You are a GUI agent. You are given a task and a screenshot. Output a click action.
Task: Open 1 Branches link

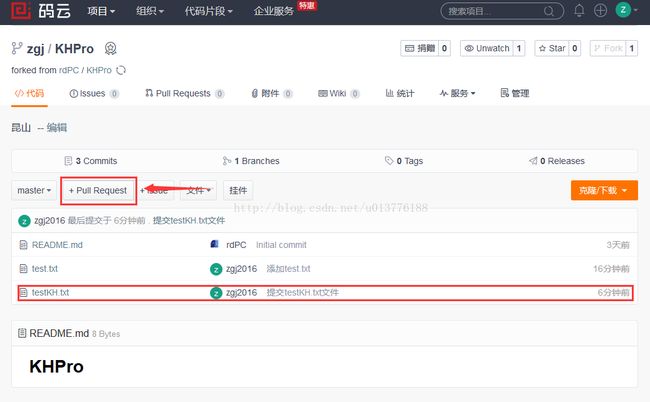coord(251,161)
